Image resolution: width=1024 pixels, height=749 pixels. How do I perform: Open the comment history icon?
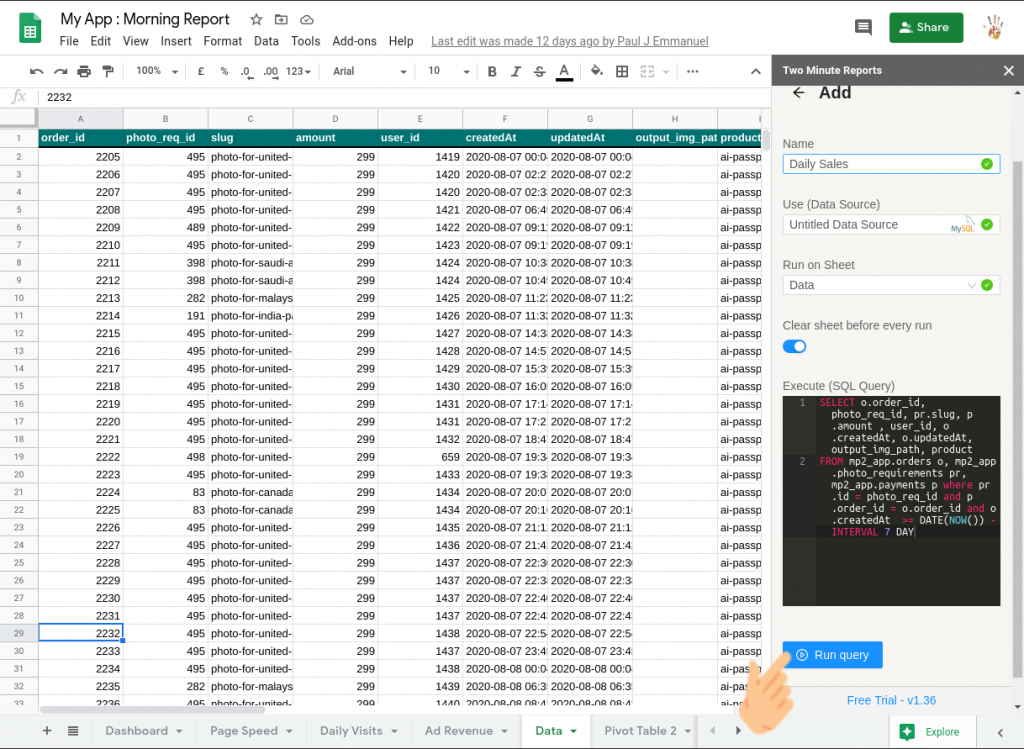tap(863, 27)
